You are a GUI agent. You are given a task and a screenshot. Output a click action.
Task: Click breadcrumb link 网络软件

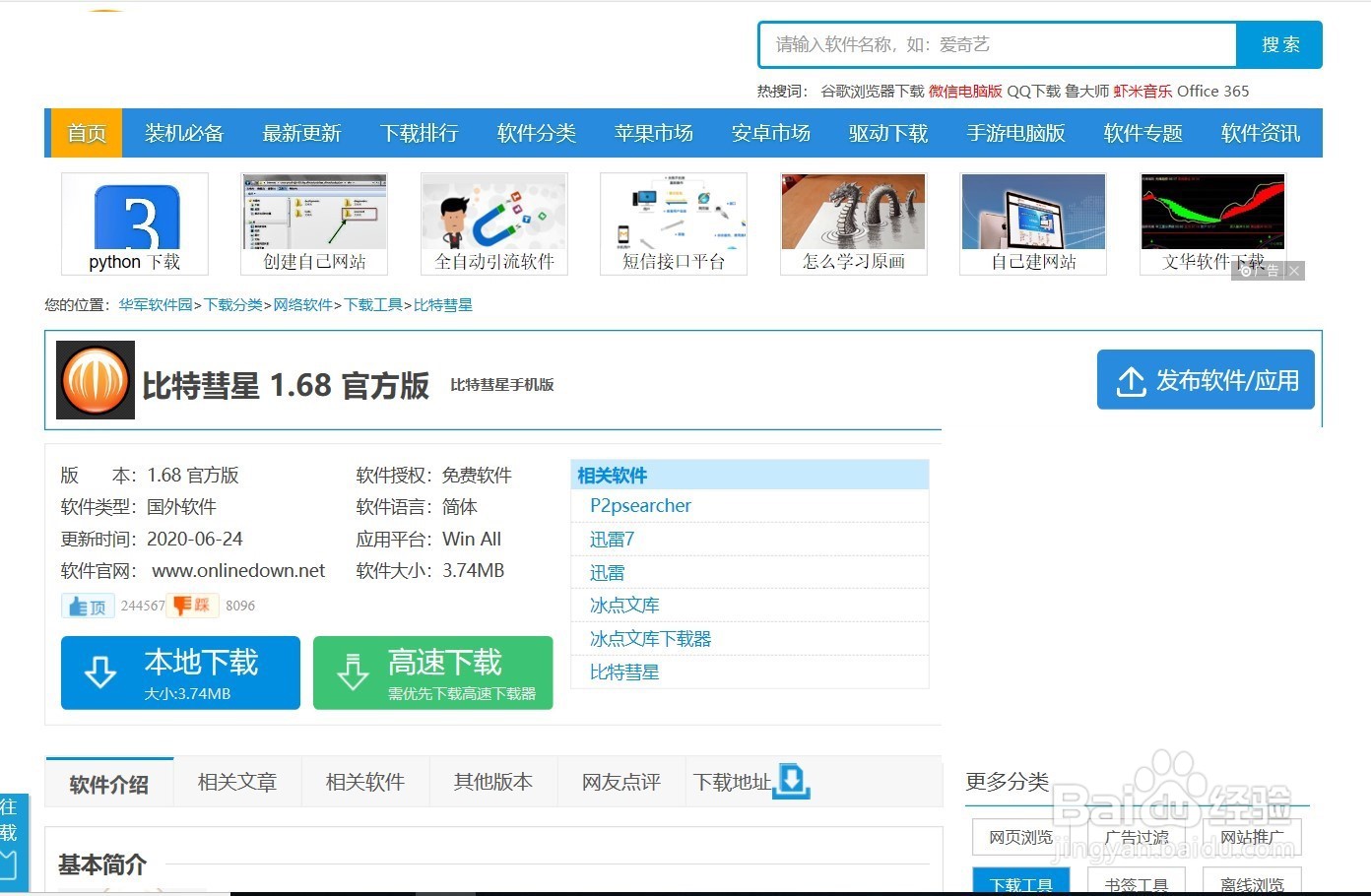302,305
